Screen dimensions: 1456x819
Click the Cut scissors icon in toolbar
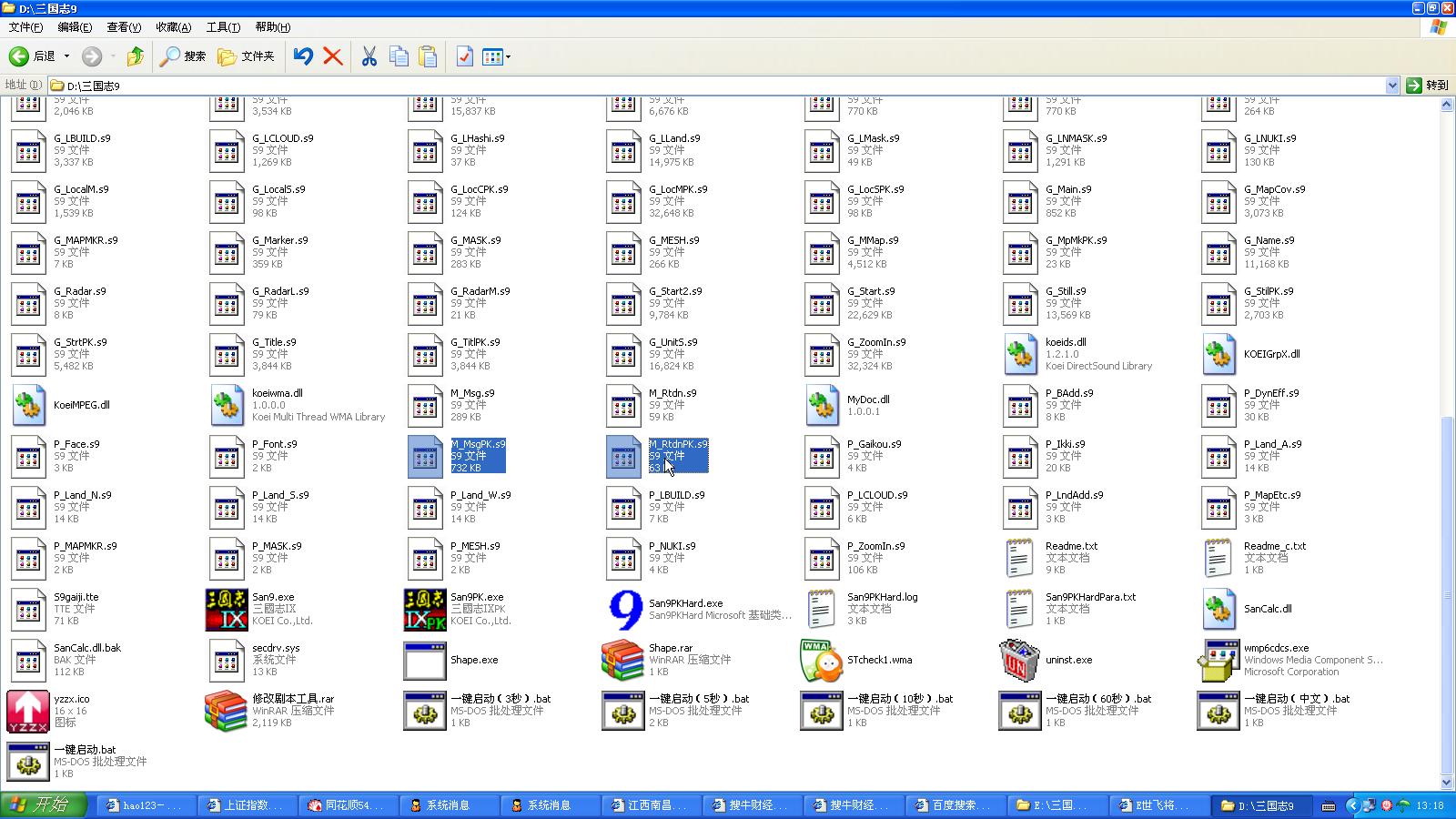coord(369,56)
